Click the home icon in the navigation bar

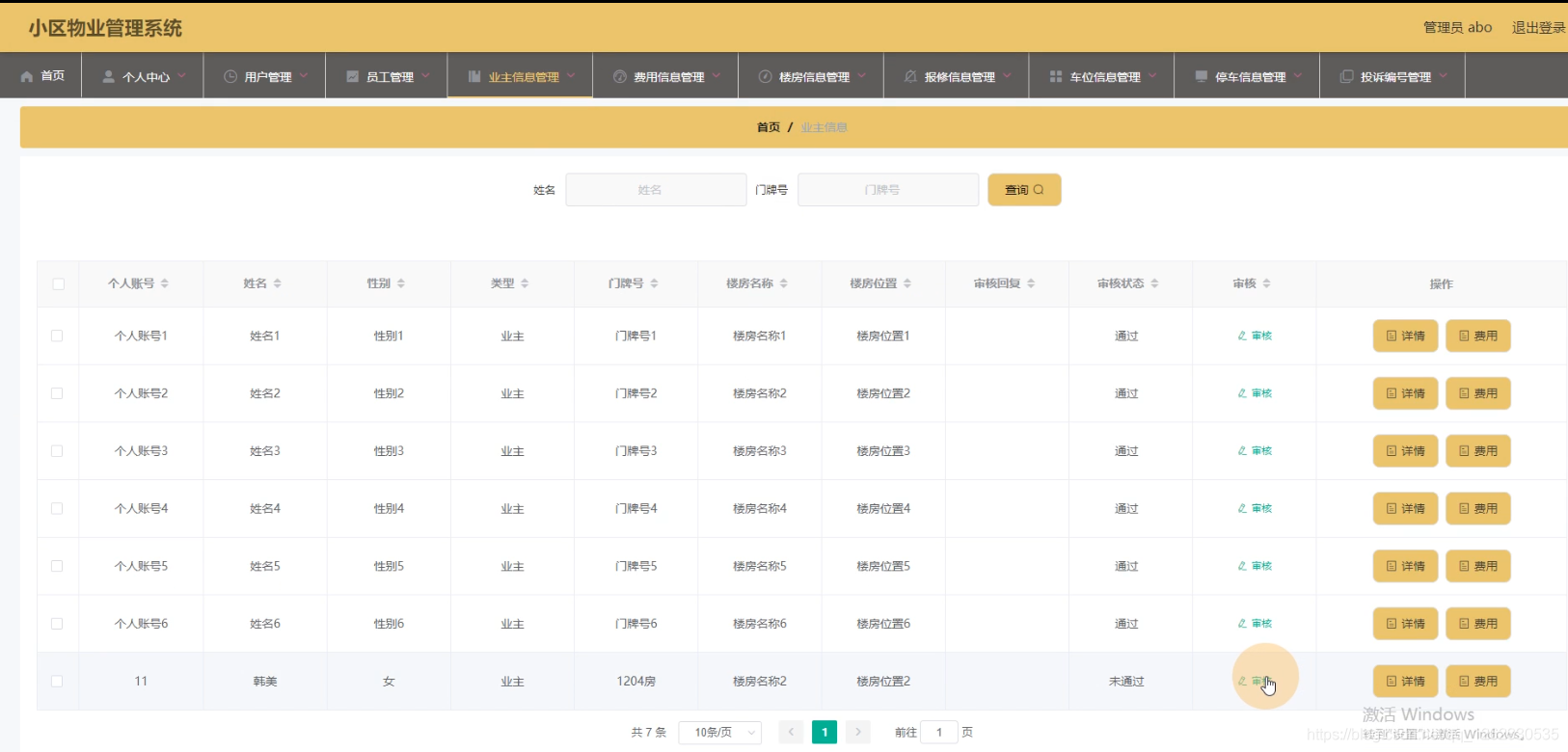[27, 76]
